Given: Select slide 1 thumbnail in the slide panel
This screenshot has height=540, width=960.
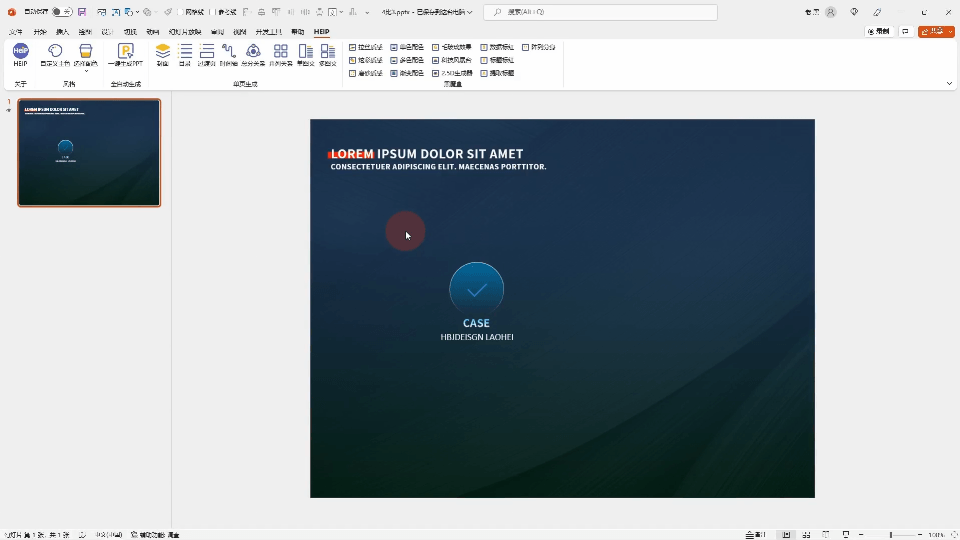Looking at the screenshot, I should click(x=89, y=152).
